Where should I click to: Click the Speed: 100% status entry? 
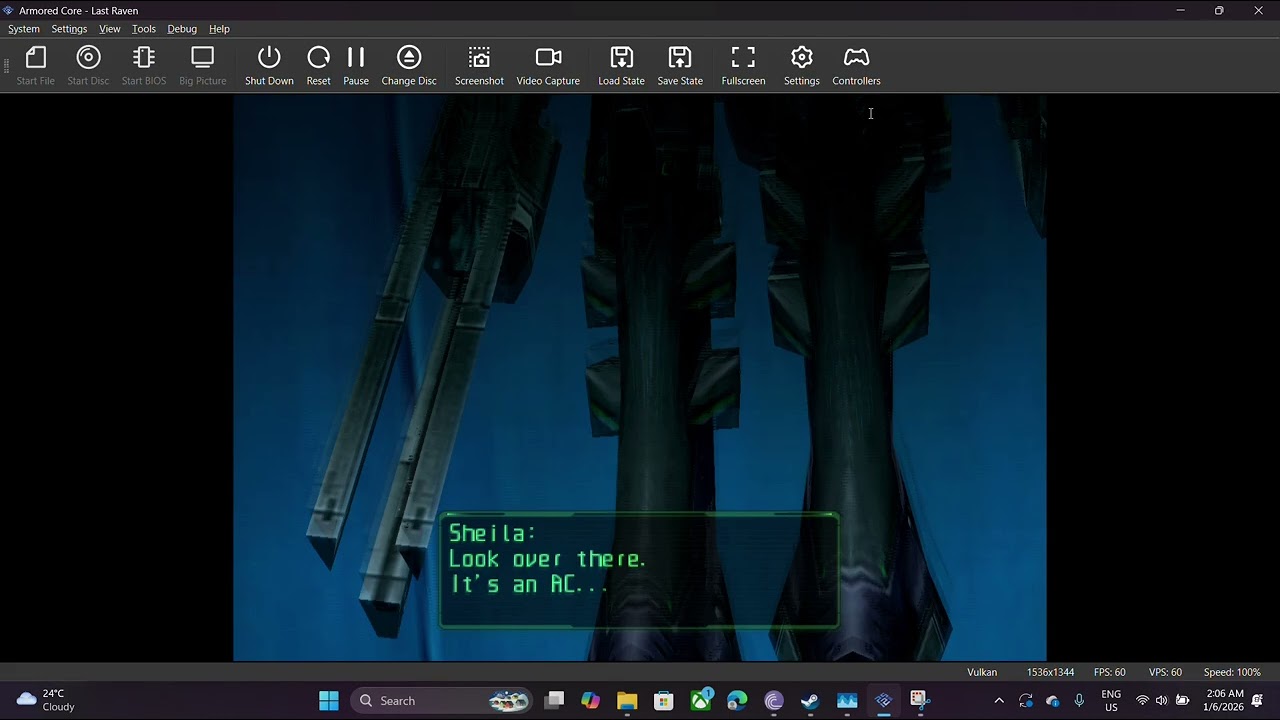tap(1232, 672)
